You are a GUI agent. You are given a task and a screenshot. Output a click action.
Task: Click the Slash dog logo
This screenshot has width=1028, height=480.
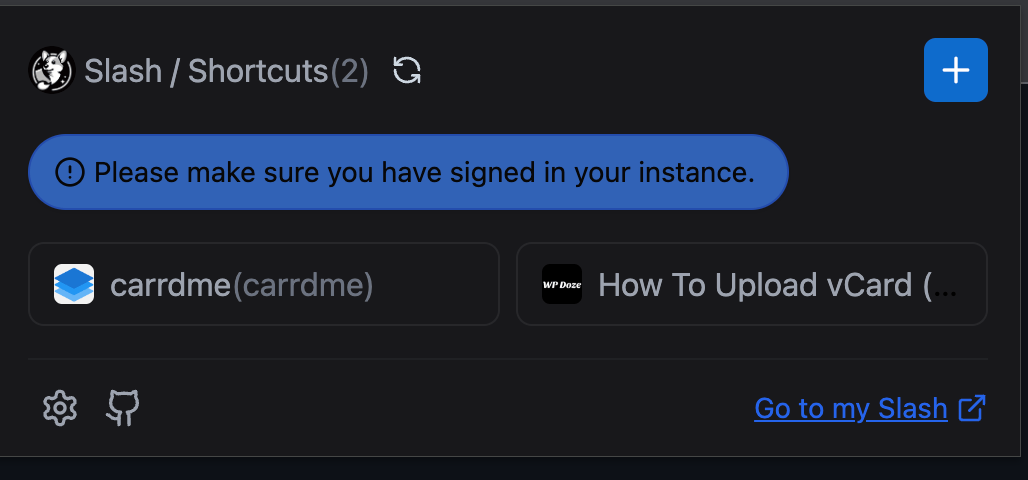[x=53, y=71]
